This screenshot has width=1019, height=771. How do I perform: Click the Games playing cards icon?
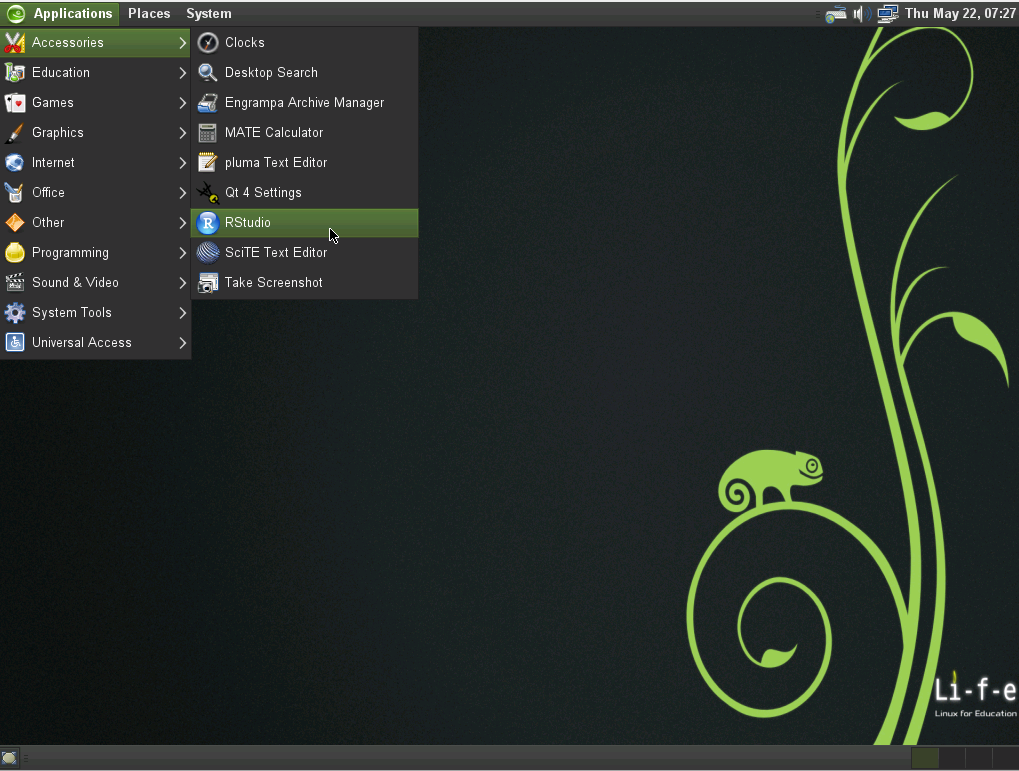(x=14, y=103)
